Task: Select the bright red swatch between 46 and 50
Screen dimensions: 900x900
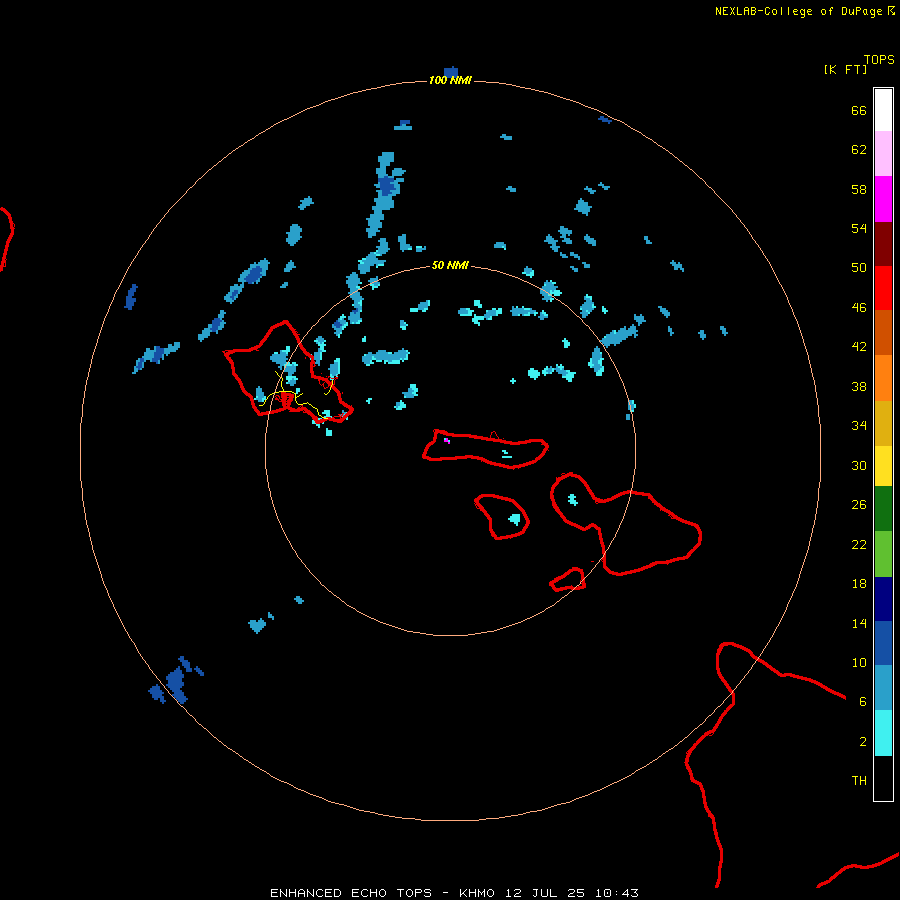Action: tap(883, 288)
